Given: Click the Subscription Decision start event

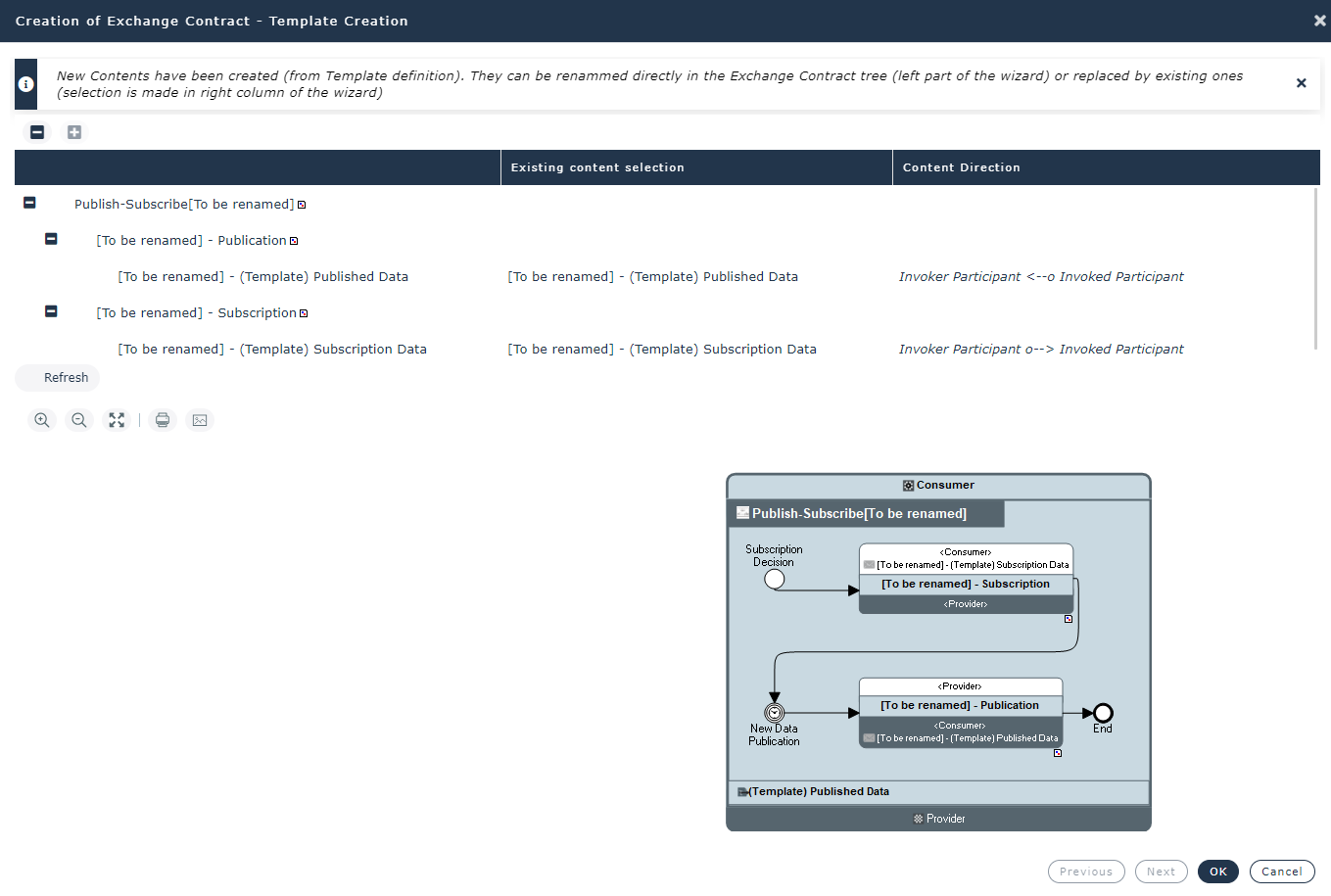Looking at the screenshot, I should (x=774, y=579).
